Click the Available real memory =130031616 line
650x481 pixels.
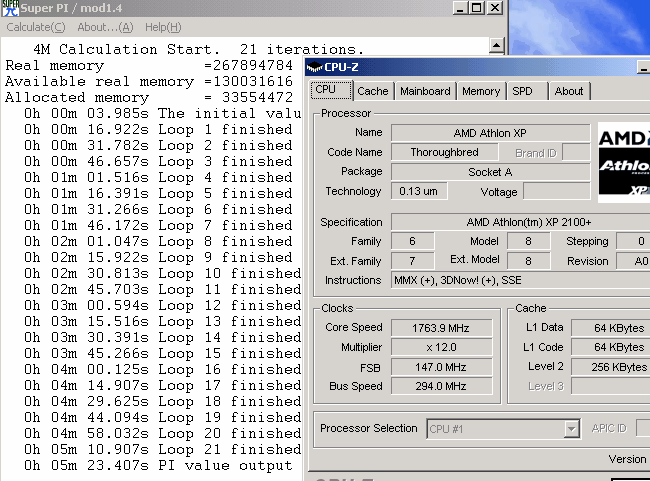tap(149, 82)
